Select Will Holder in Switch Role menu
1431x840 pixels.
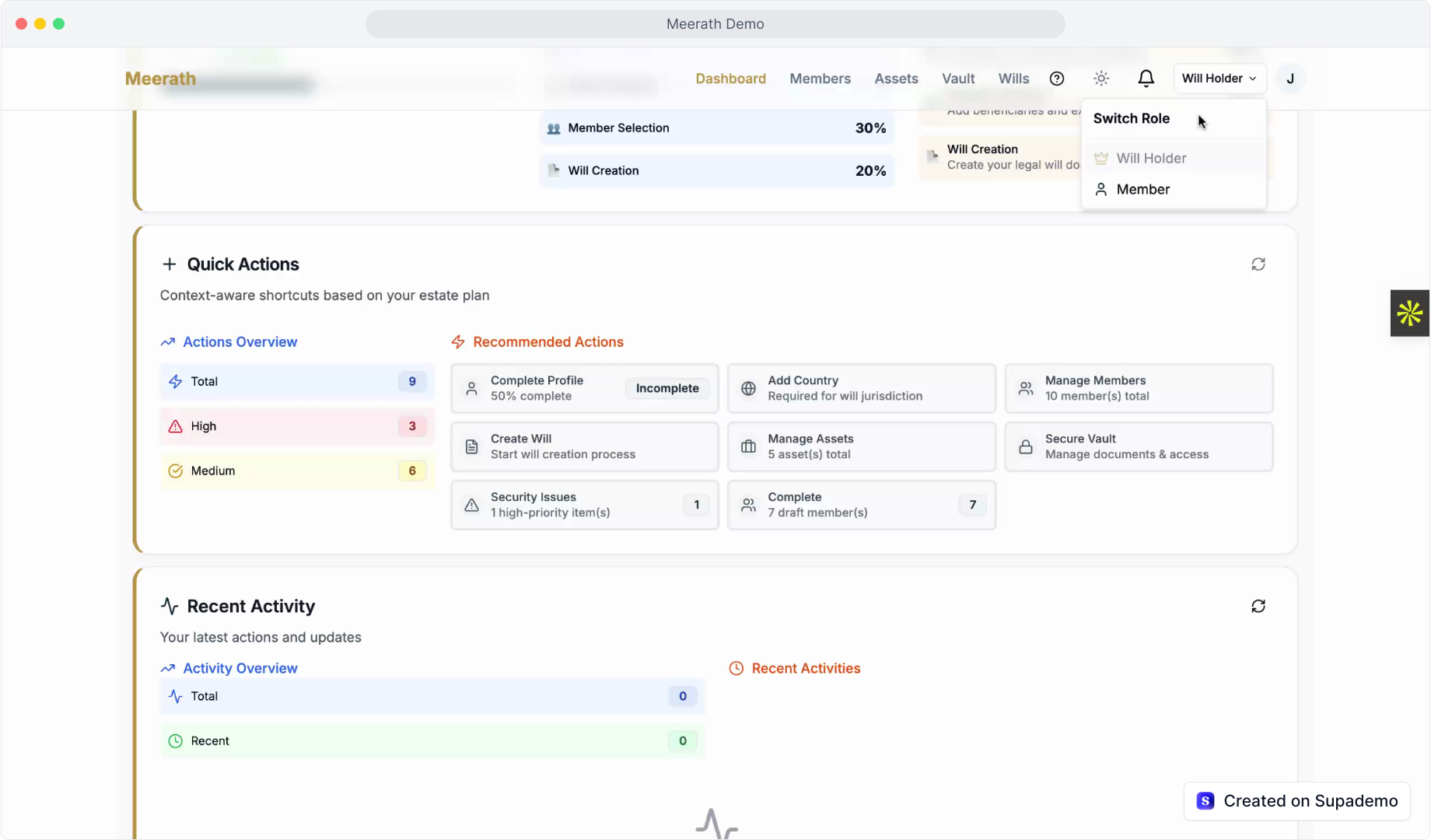click(1173, 158)
